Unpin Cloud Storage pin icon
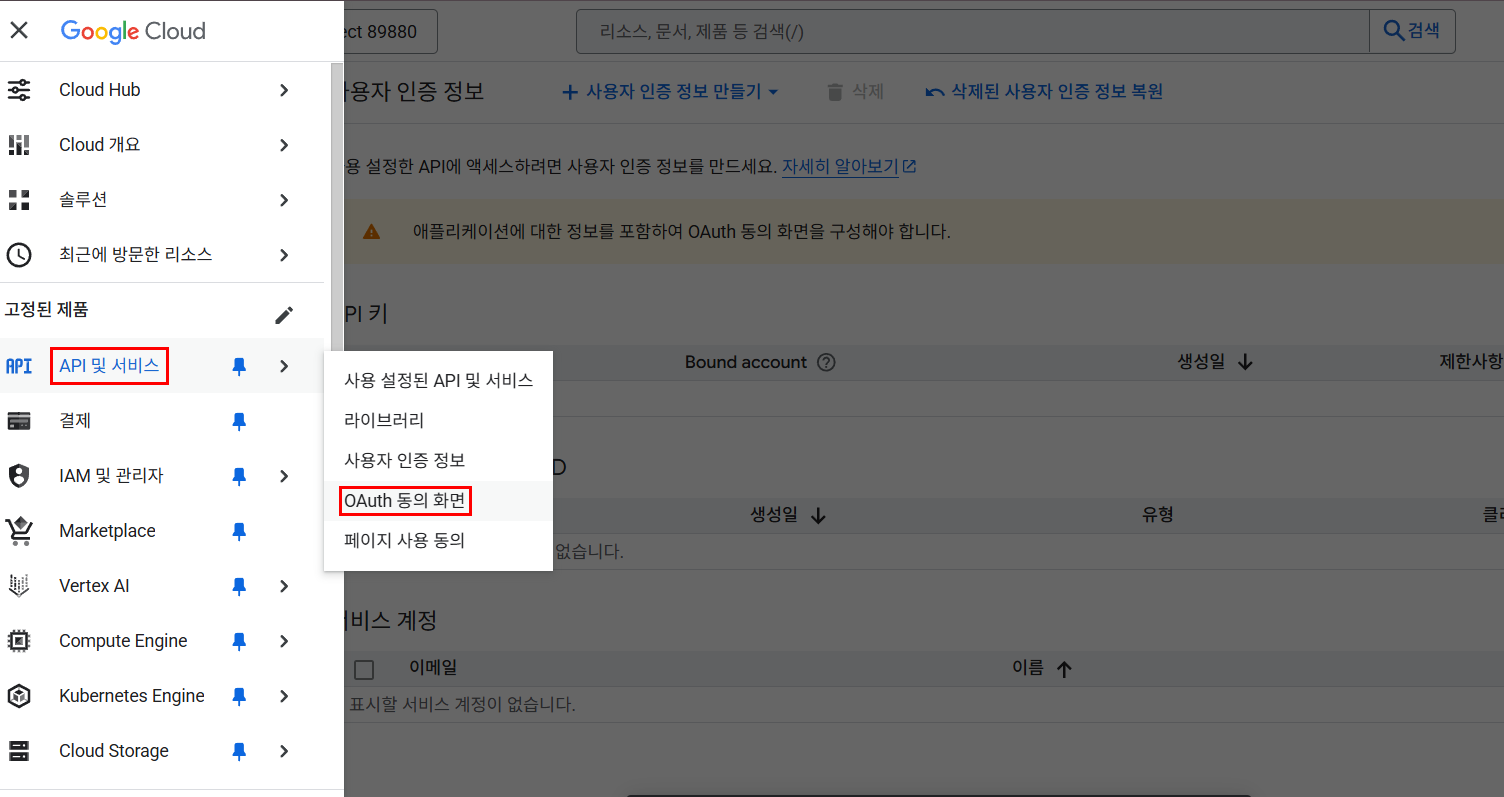1504x797 pixels. click(239, 751)
